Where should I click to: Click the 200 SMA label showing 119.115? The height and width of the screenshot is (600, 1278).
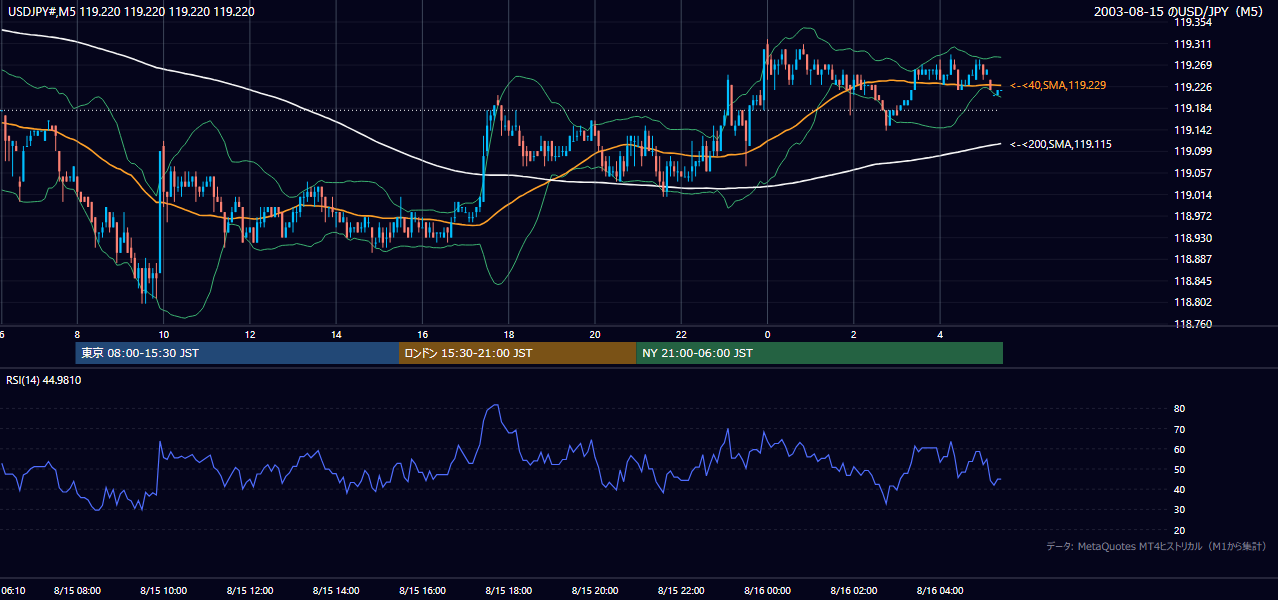point(1061,144)
